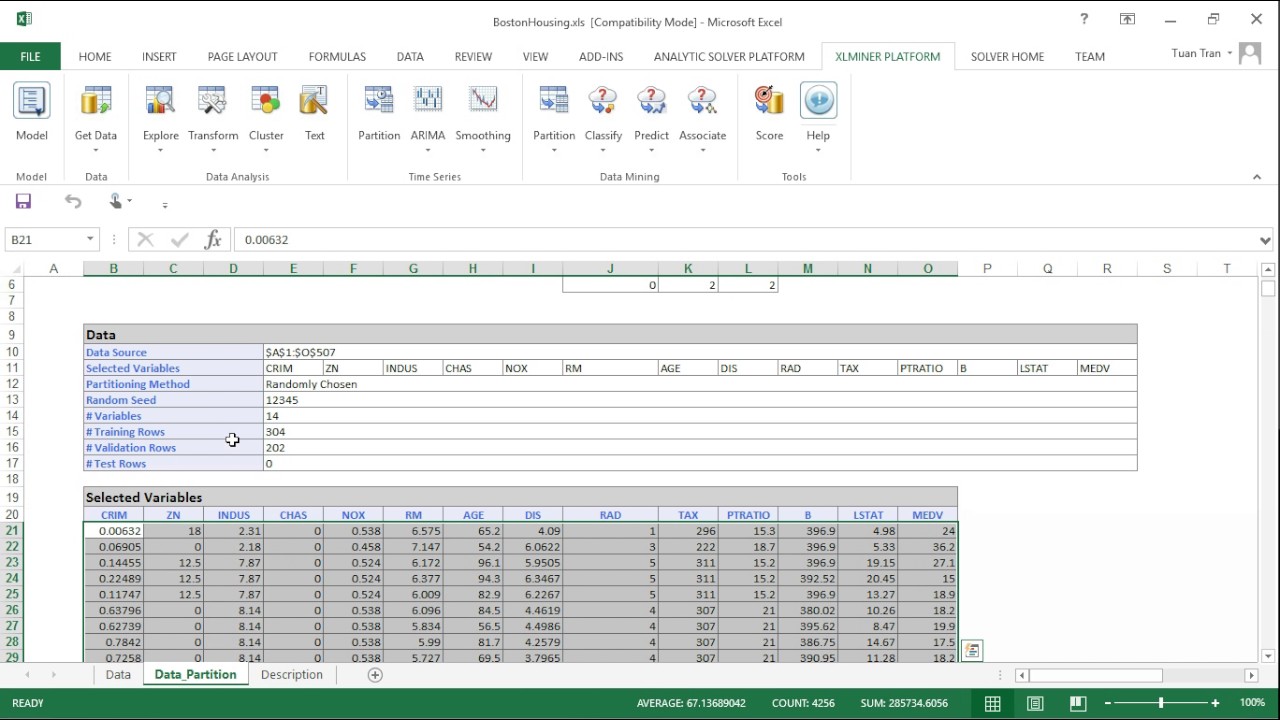
Task: Open Excel Help question mark
Action: coord(1084,19)
